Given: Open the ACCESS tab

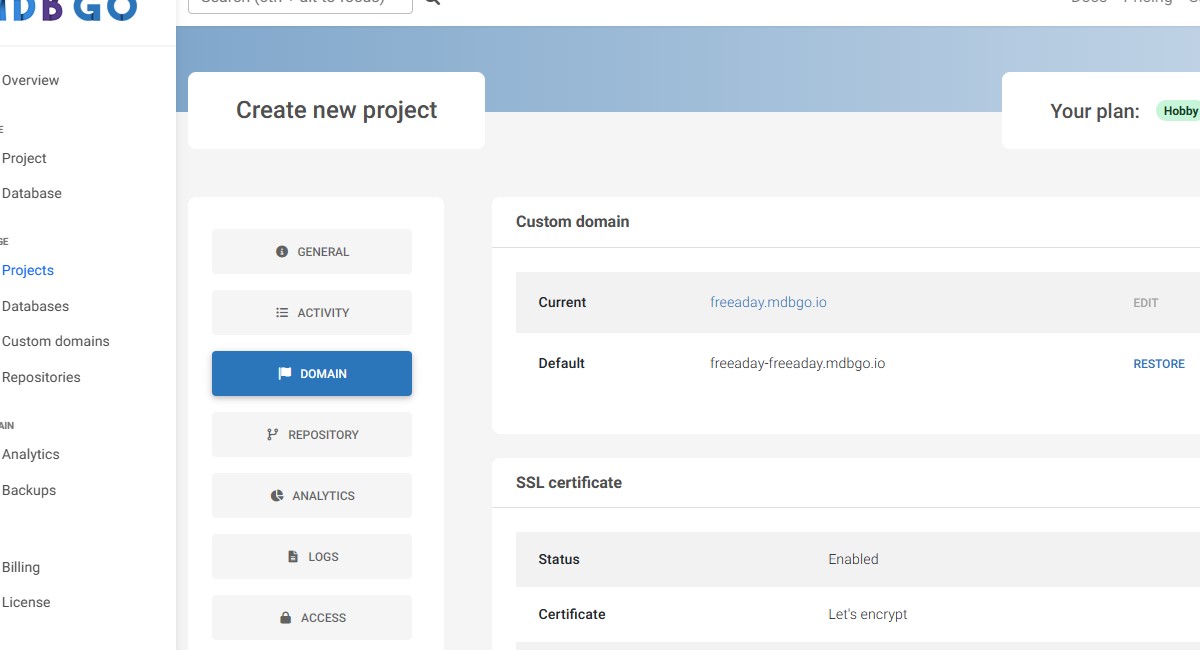Looking at the screenshot, I should pyautogui.click(x=312, y=618).
